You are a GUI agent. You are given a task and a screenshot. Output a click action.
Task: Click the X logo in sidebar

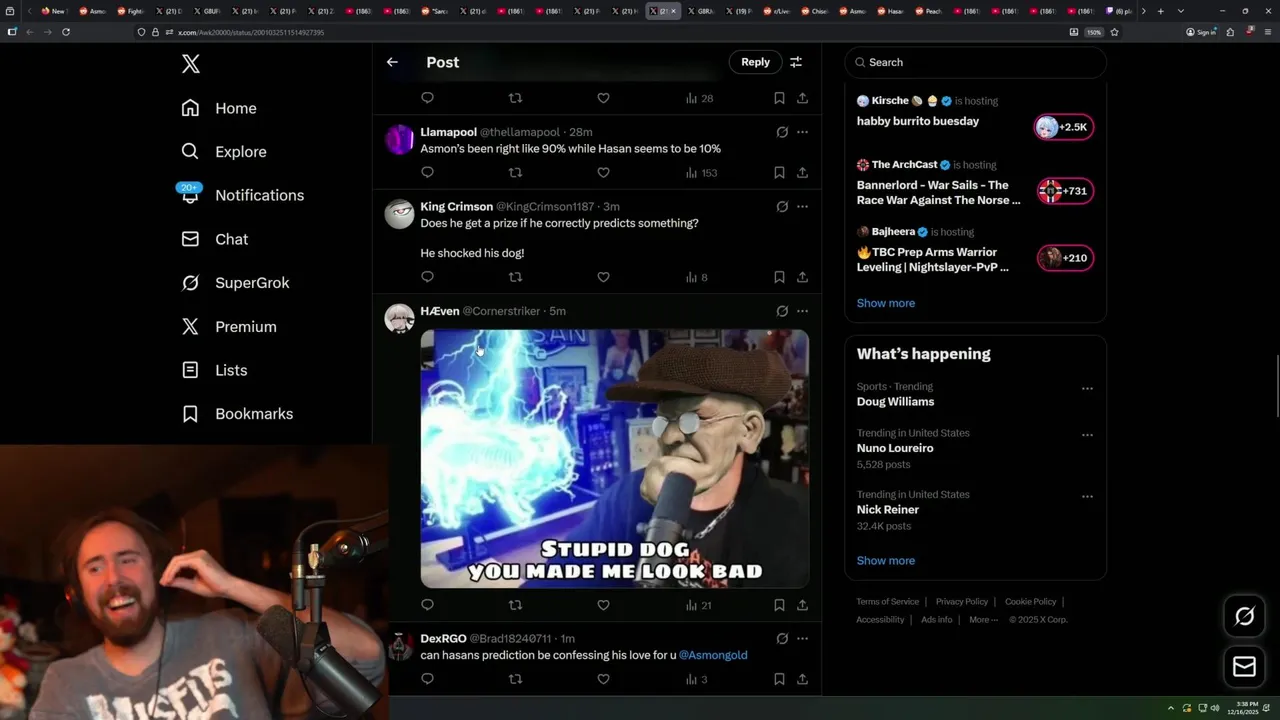(x=191, y=64)
